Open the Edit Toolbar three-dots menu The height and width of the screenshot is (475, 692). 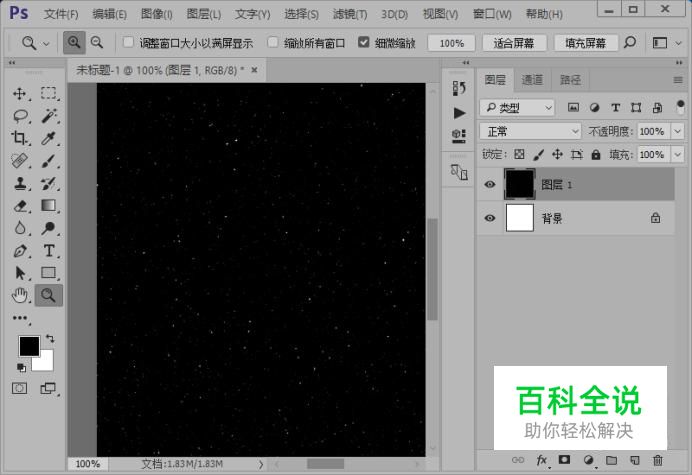tap(20, 318)
